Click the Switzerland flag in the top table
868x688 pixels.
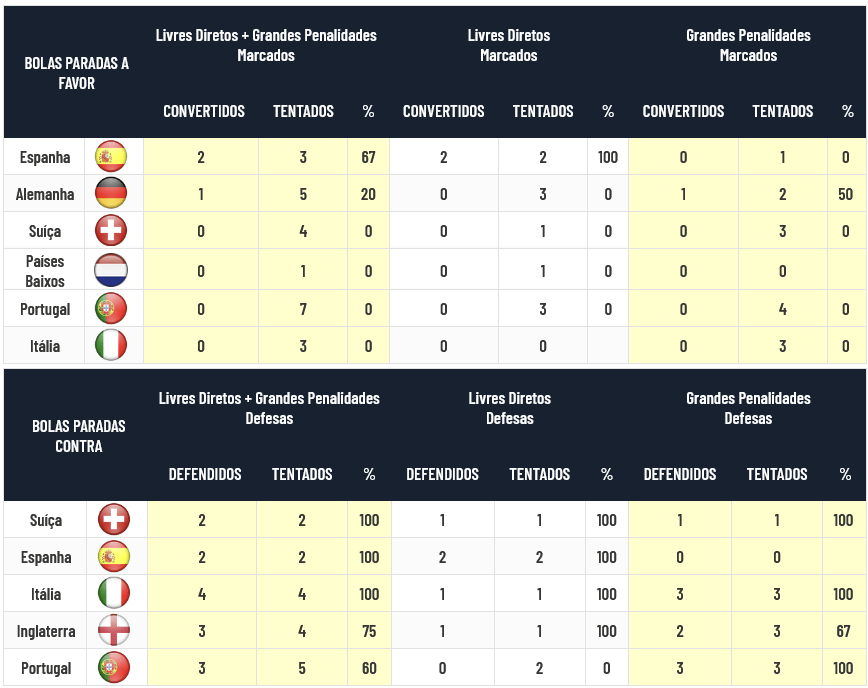pyautogui.click(x=111, y=230)
